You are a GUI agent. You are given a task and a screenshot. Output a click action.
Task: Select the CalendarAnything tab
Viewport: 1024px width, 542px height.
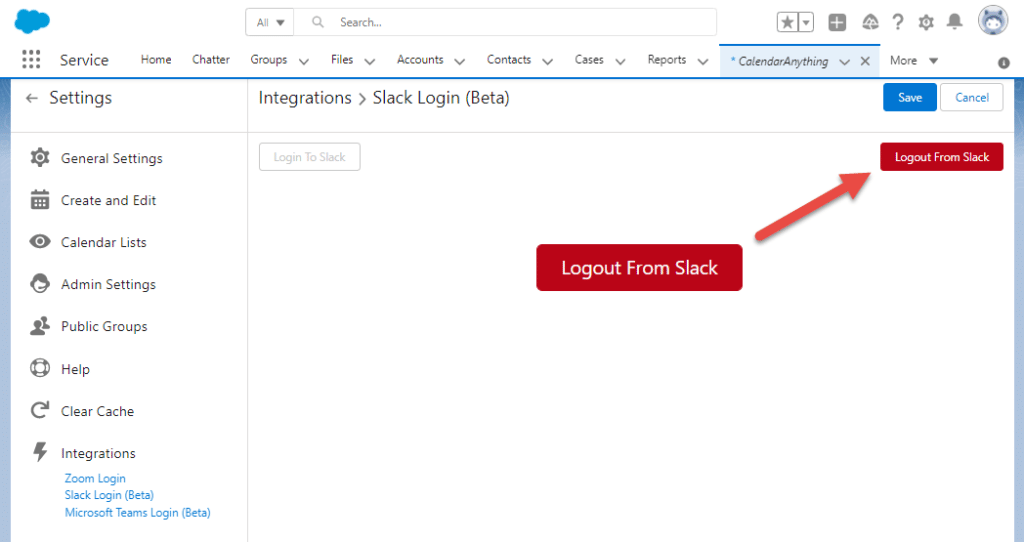tap(782, 61)
